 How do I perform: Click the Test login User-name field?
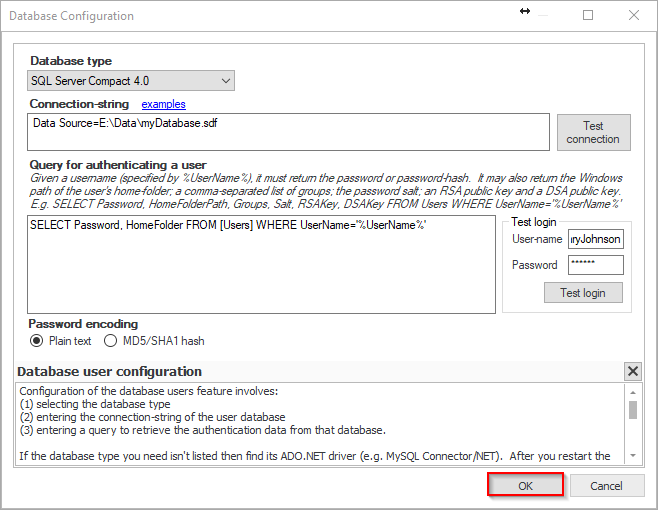point(595,239)
